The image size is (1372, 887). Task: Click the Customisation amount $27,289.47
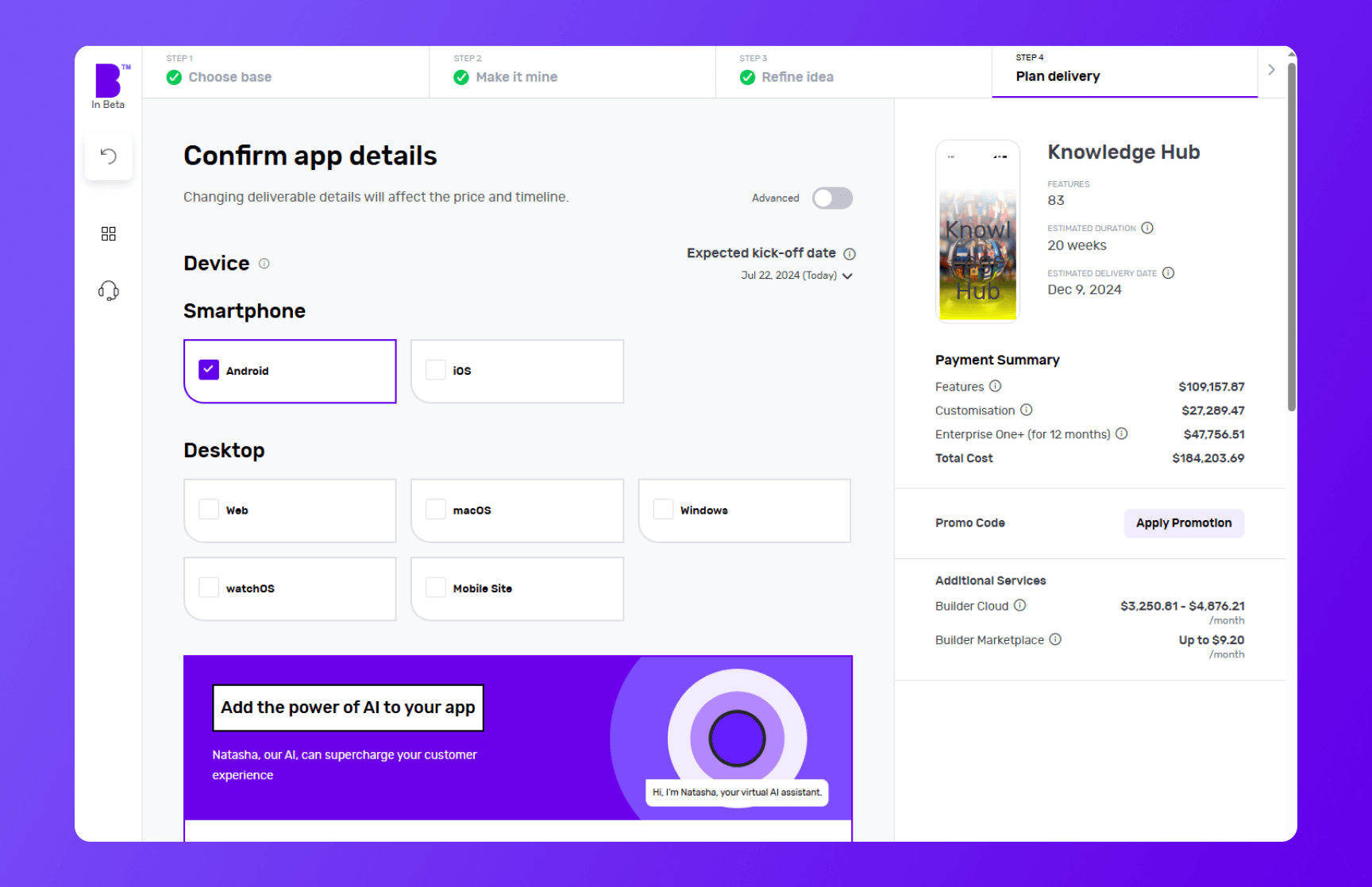coord(1213,411)
